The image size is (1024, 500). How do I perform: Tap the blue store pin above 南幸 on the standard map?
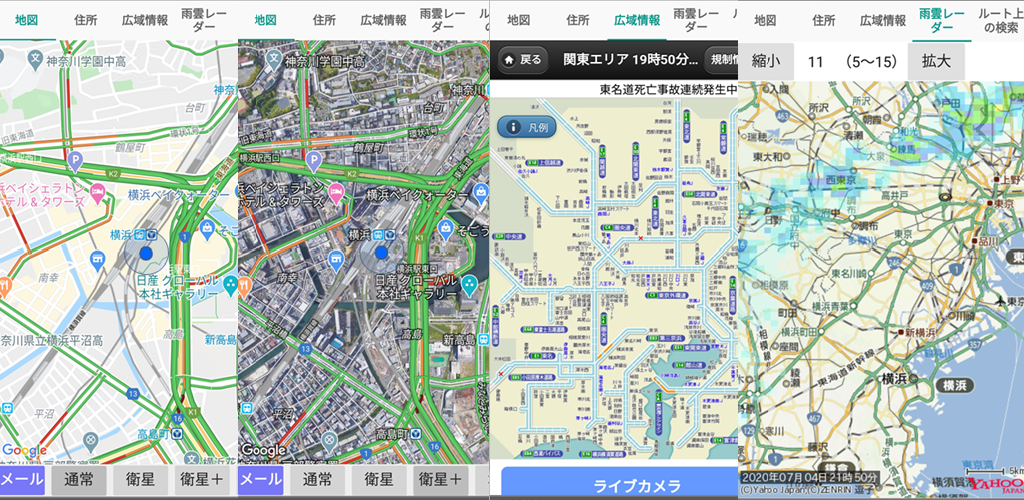[x=97, y=260]
